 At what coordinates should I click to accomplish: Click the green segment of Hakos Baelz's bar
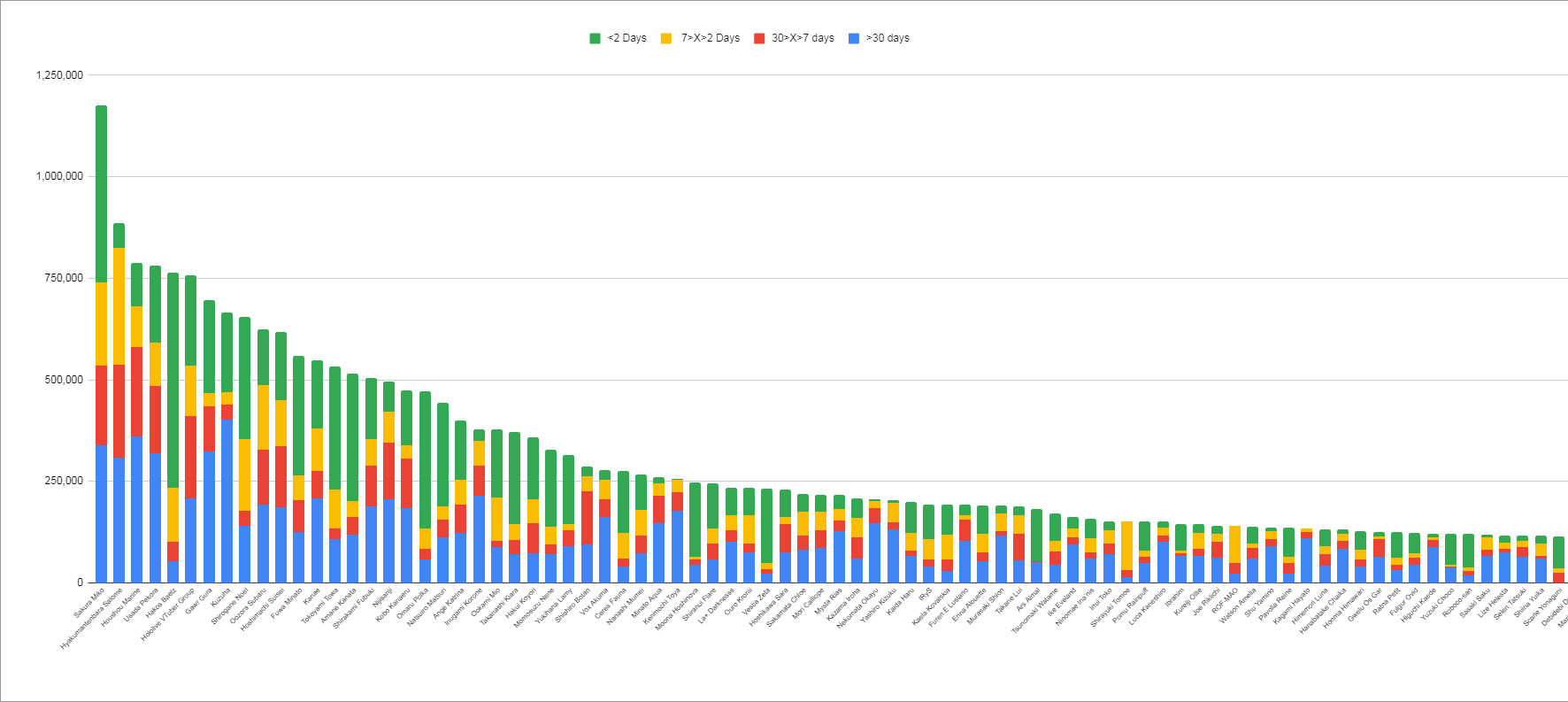[173, 381]
